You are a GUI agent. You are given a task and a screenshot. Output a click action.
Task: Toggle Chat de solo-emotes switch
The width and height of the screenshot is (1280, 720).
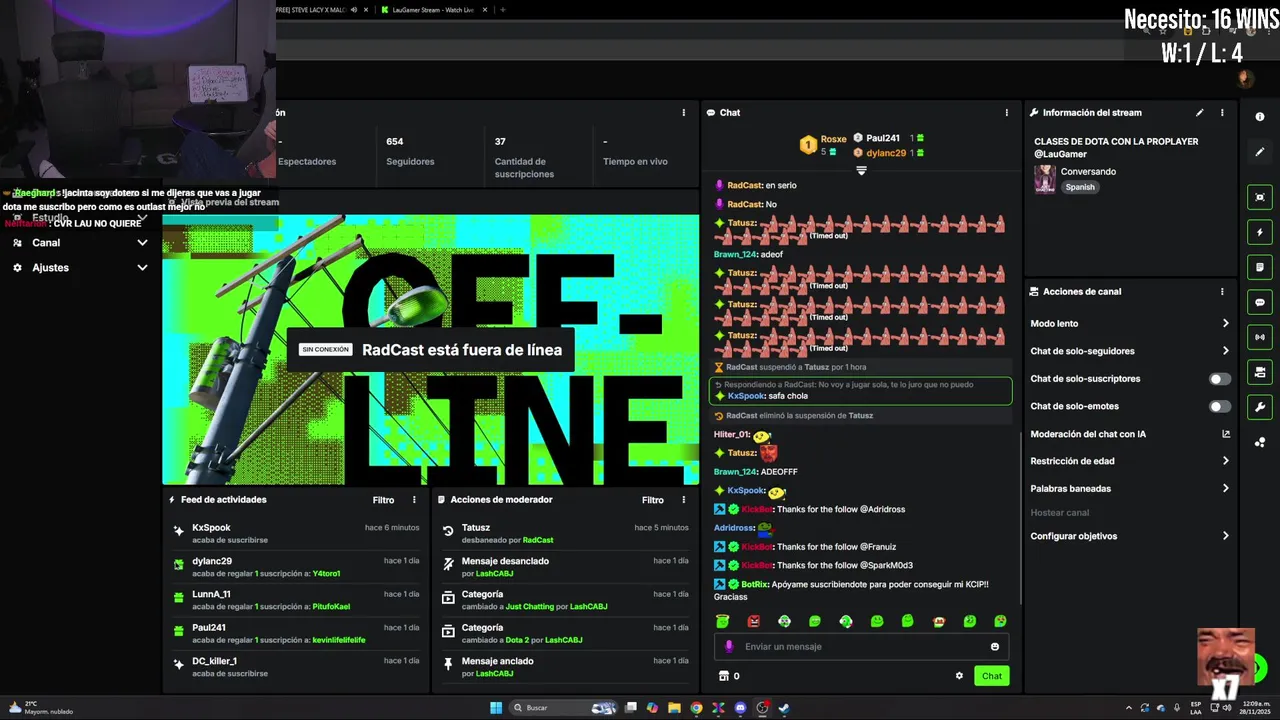(1220, 407)
